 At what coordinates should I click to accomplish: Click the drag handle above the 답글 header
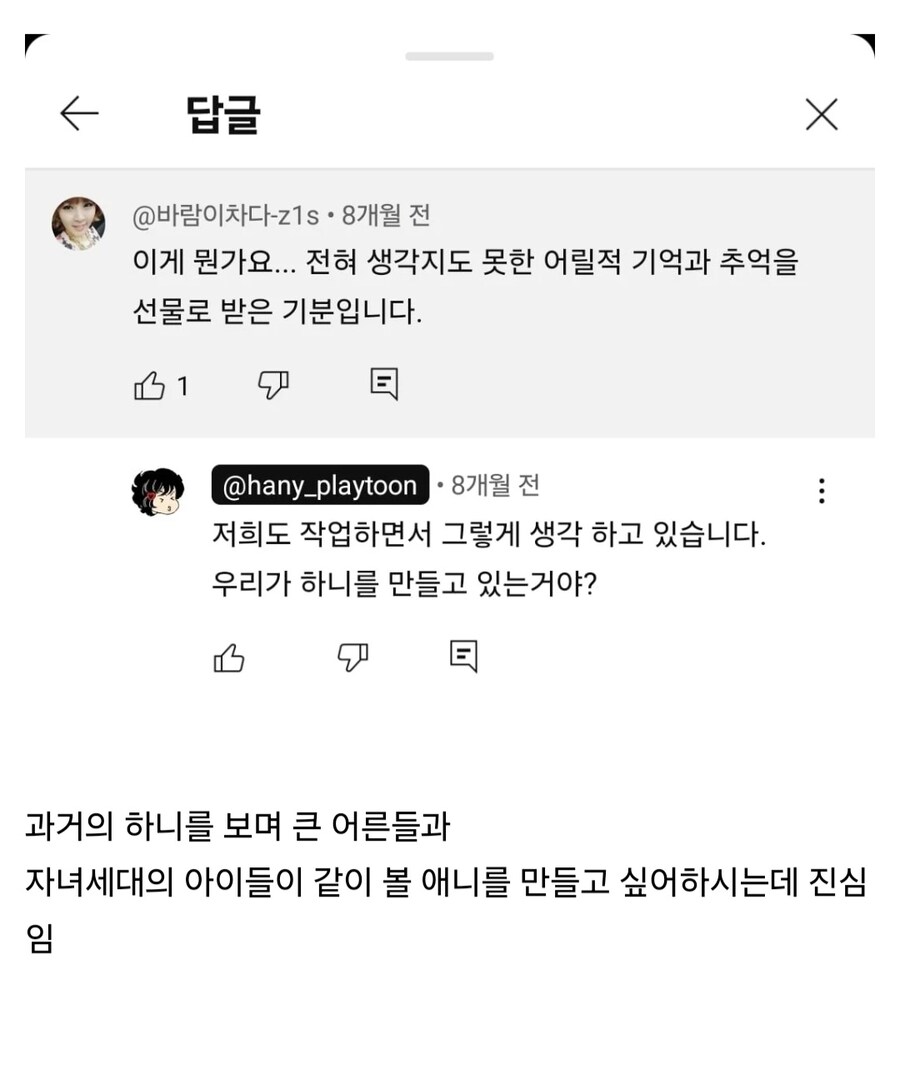pyautogui.click(x=449, y=56)
